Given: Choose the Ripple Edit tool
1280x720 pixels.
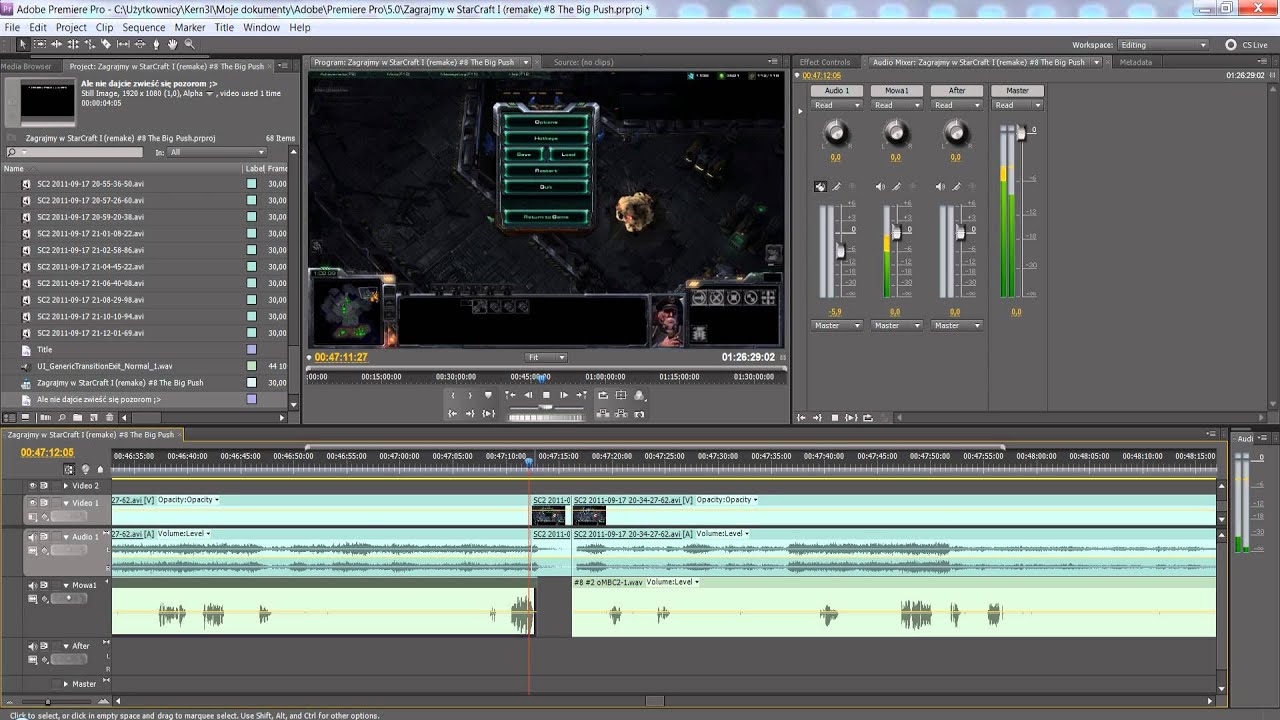Looking at the screenshot, I should tap(57, 44).
